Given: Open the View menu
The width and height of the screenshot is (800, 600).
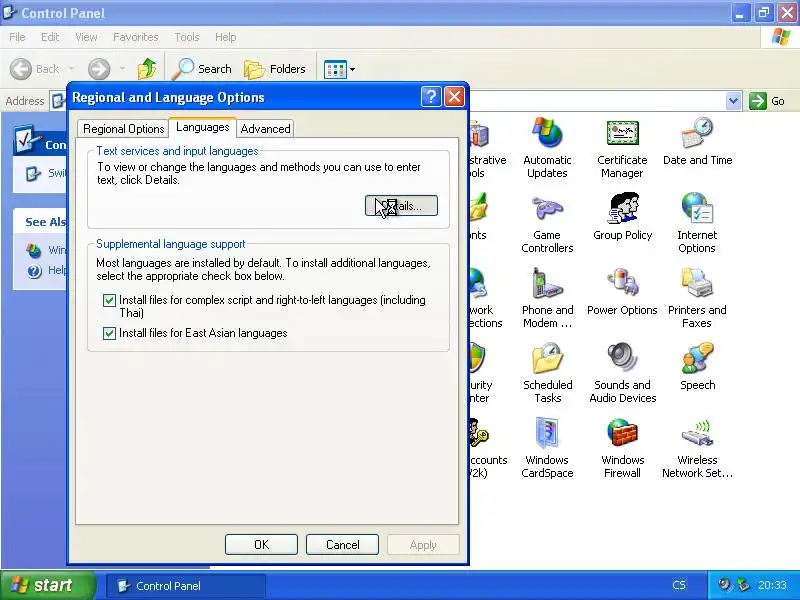Looking at the screenshot, I should tap(86, 37).
